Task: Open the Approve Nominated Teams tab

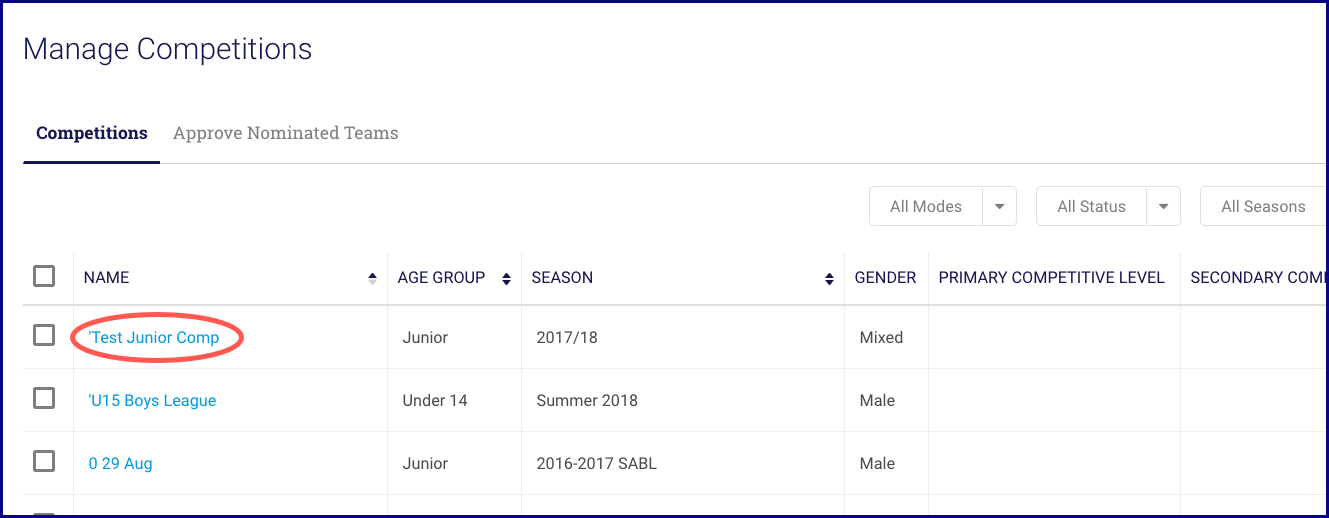Action: [286, 133]
